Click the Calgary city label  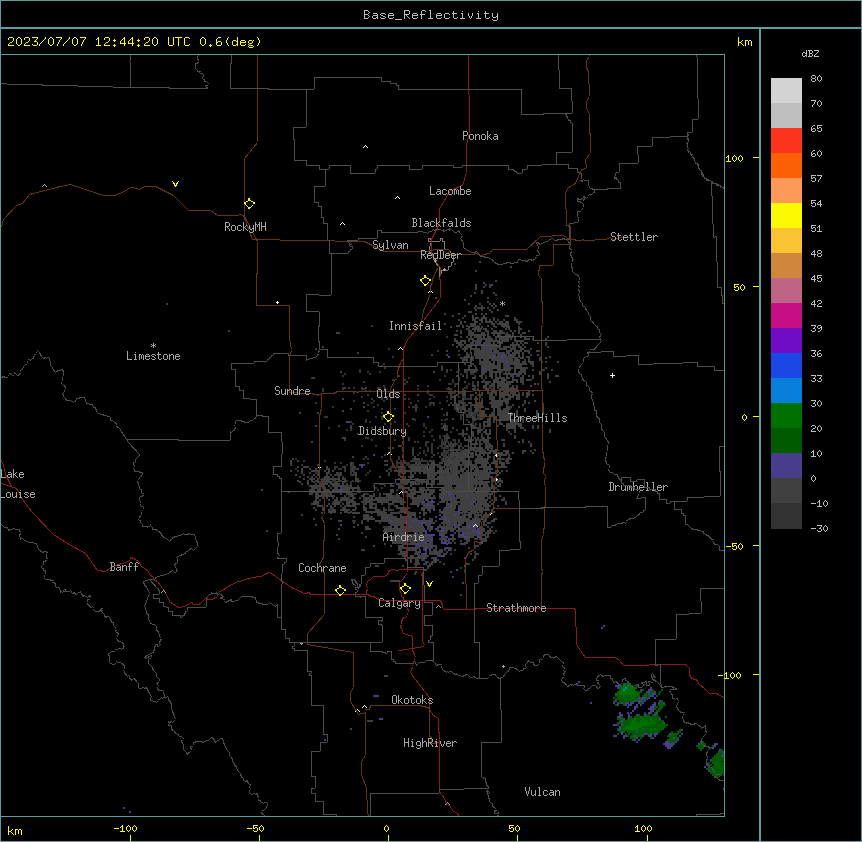tap(399, 603)
